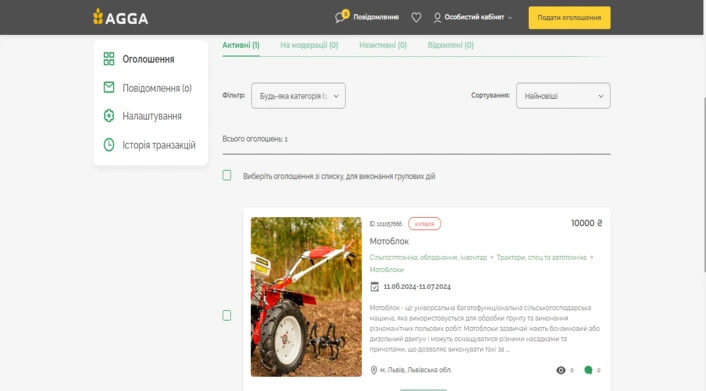Select the Оголошення grid icon in sidebar
The image size is (706, 391).
109,59
